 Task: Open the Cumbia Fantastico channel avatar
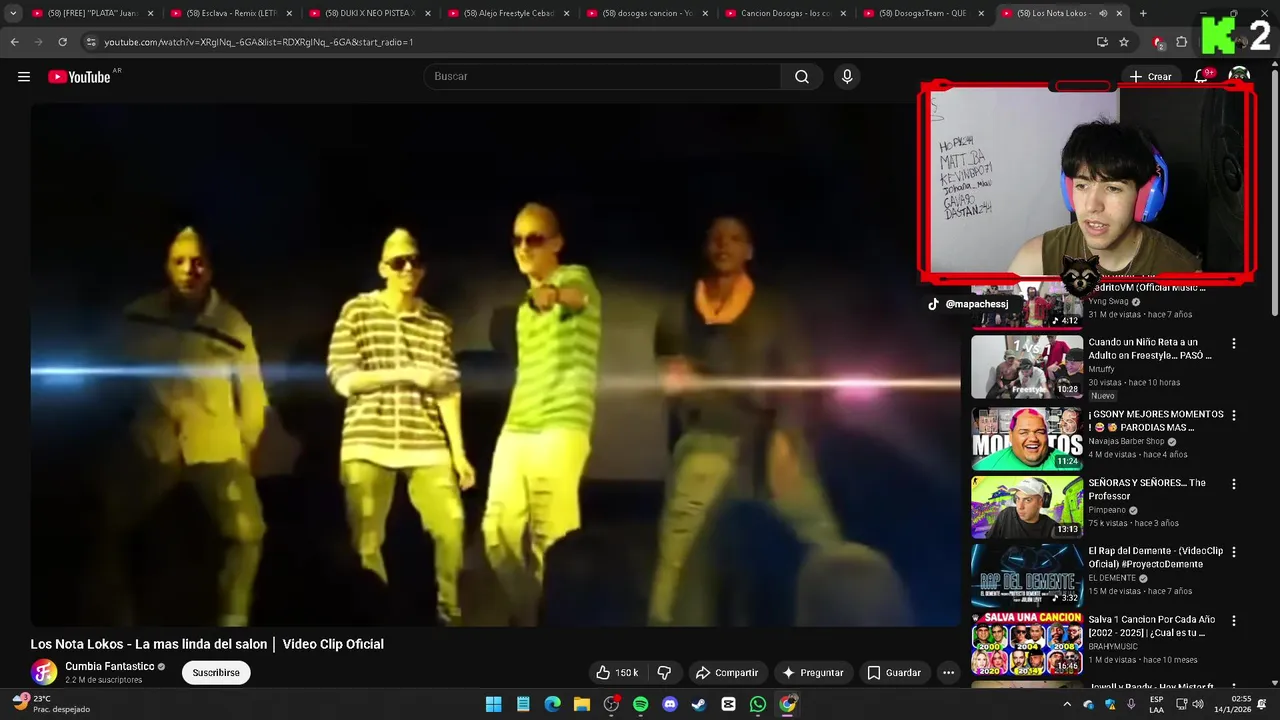pos(43,673)
